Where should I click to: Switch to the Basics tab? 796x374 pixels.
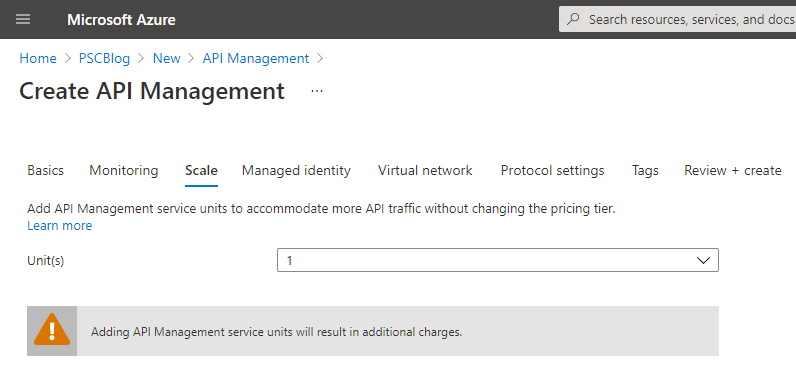pyautogui.click(x=46, y=171)
